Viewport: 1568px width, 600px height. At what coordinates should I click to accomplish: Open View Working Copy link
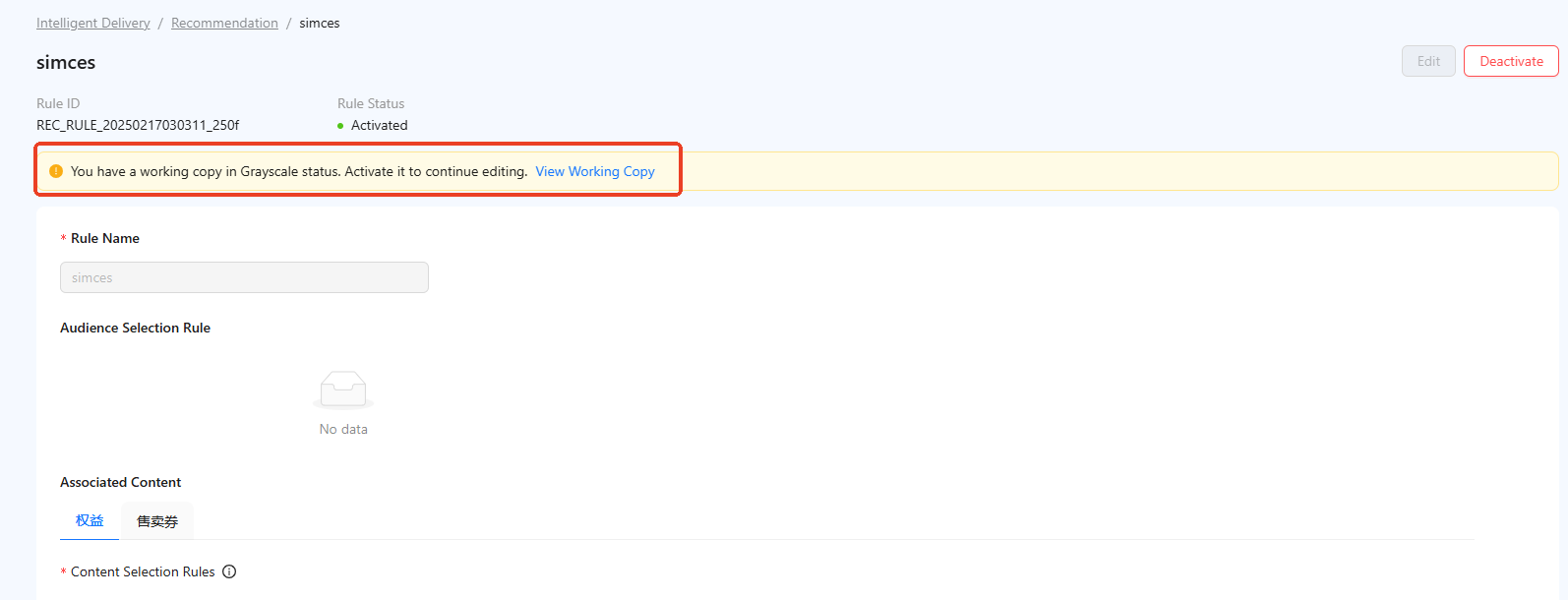tap(595, 171)
